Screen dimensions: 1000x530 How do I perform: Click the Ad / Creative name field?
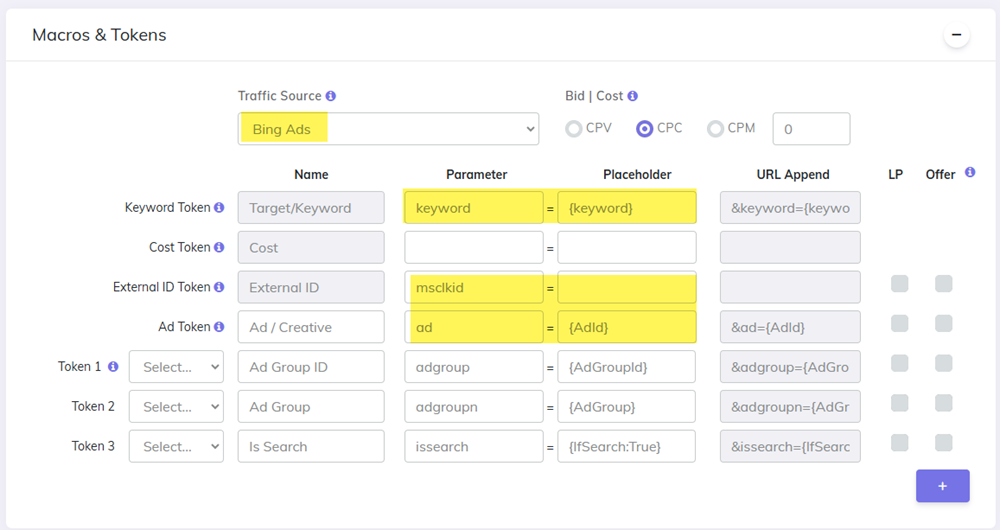point(311,327)
